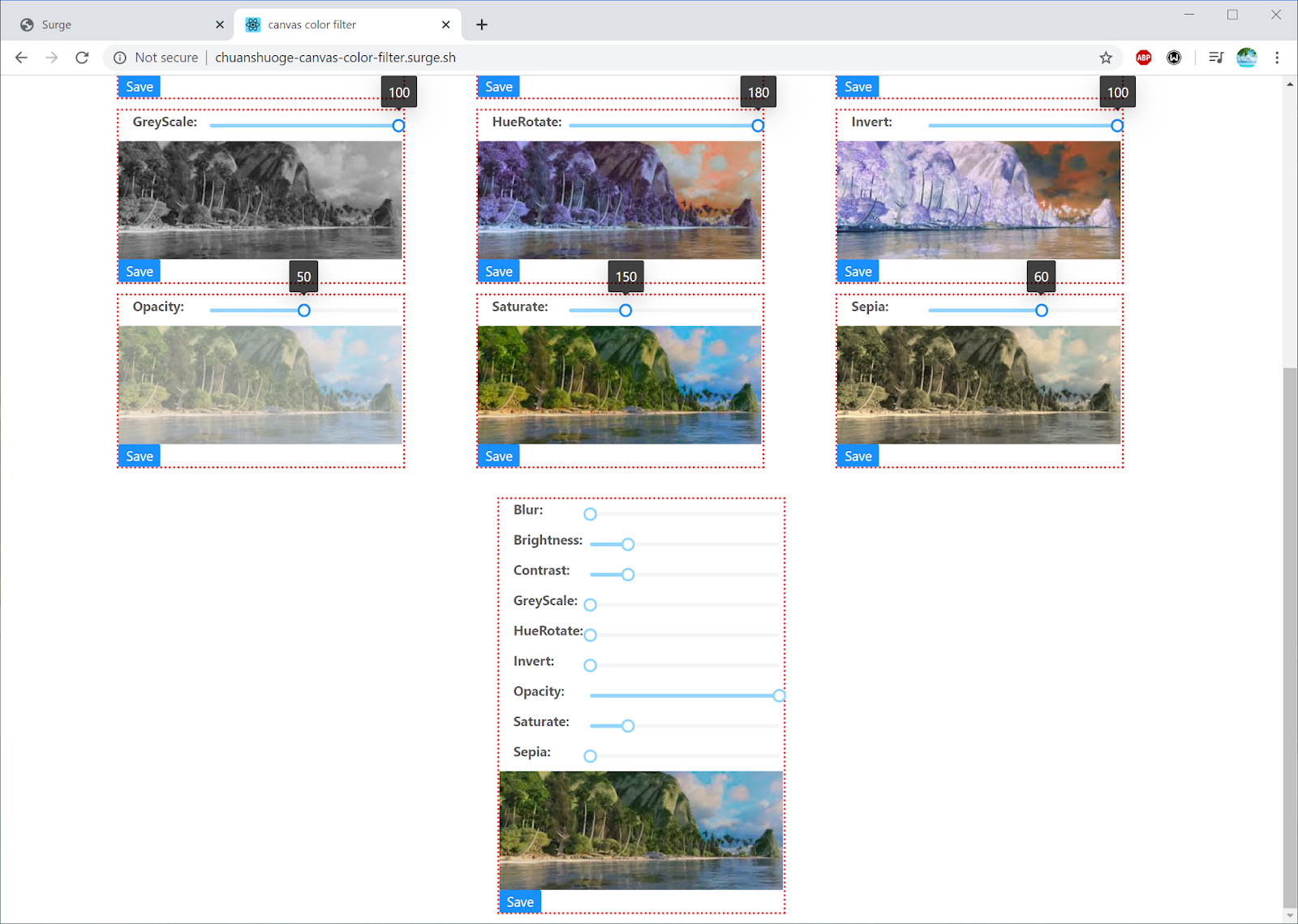Click the Blur slider handle

[590, 514]
